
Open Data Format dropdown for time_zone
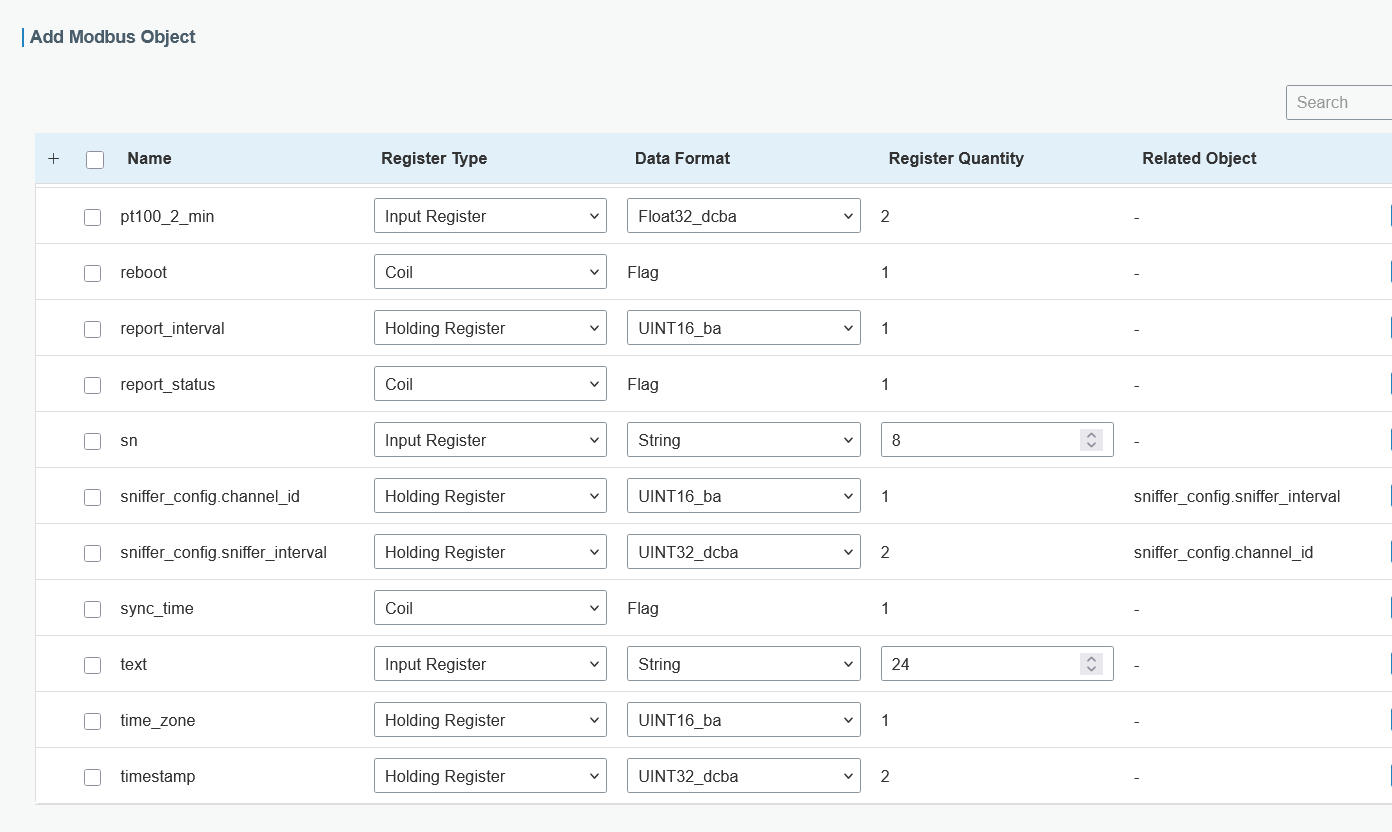pyautogui.click(x=743, y=720)
